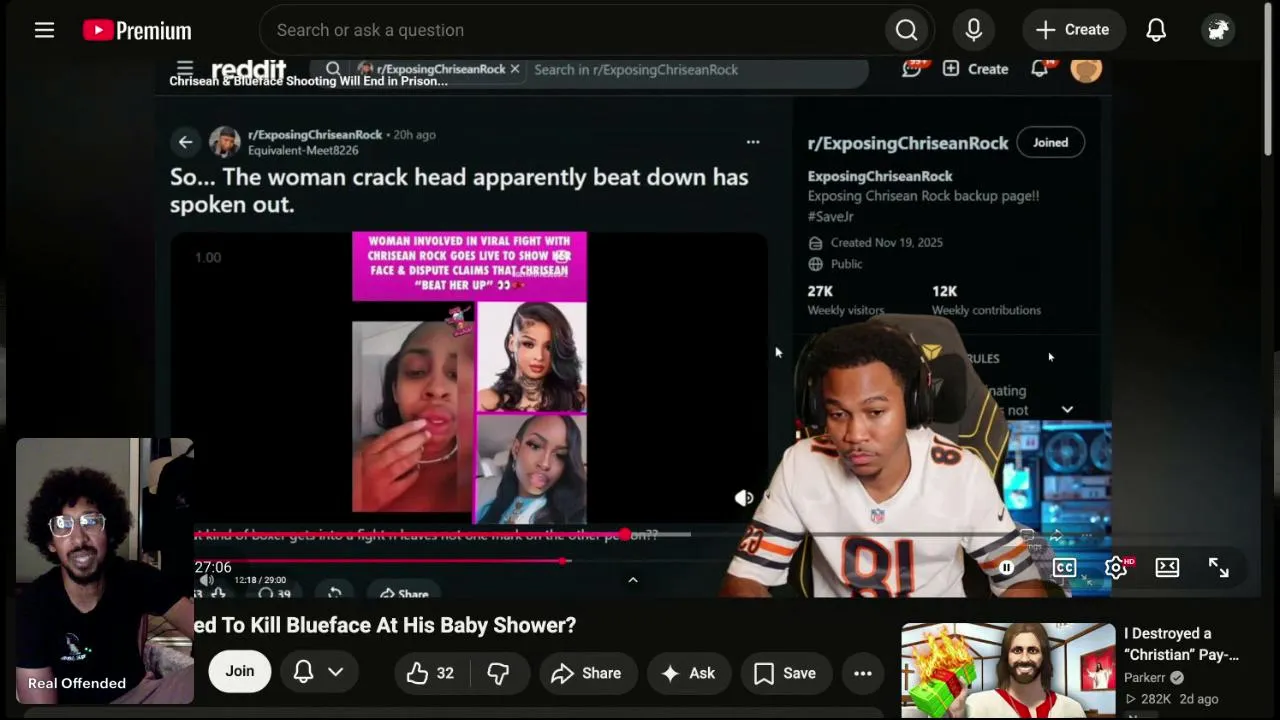Screen dimensions: 1280x720
Task: Click the subreddit avatar beside the post author
Action: pos(224,142)
